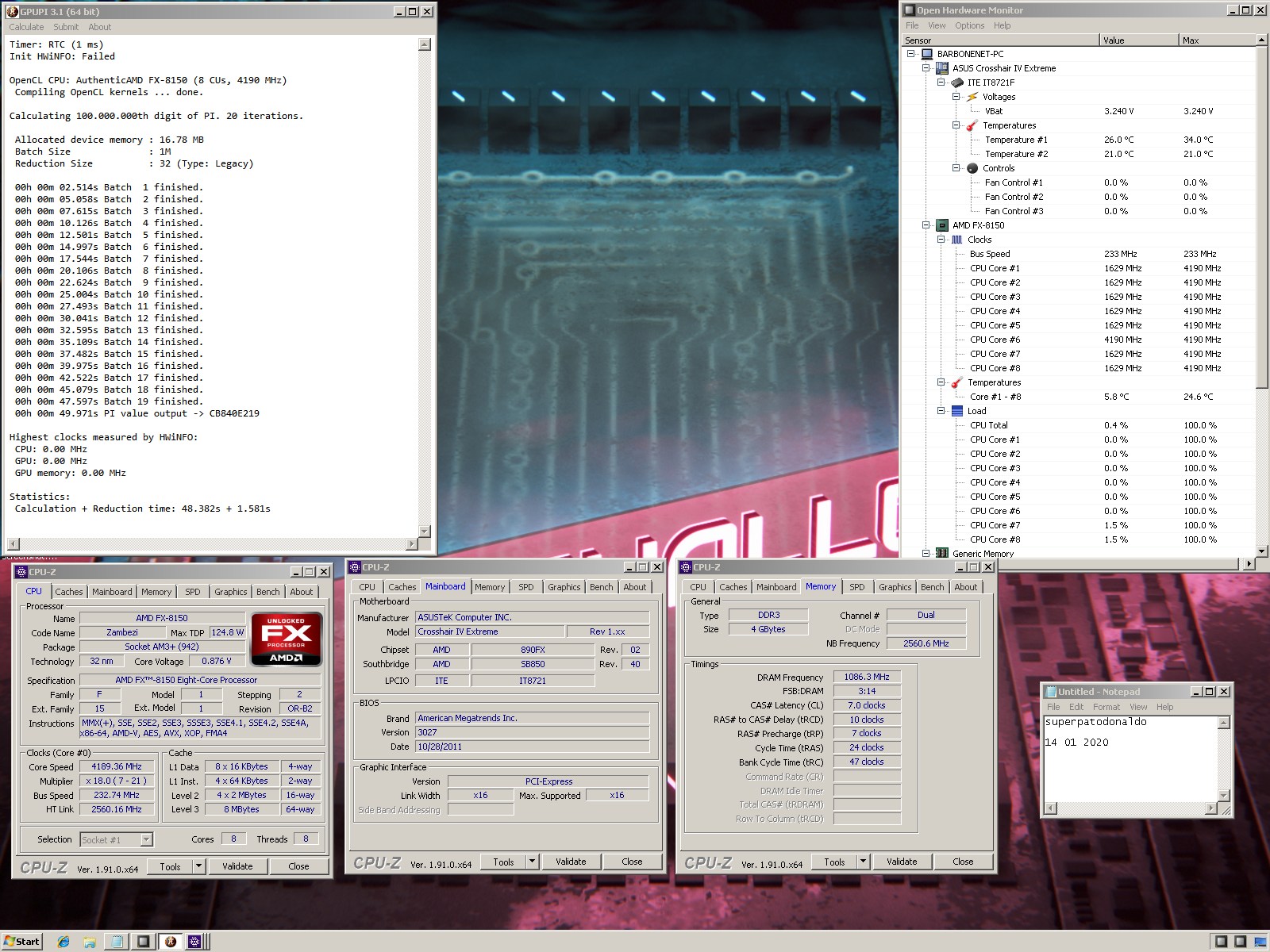Open Internet Explorer from the taskbar
Screen dimensions: 1270x952
coord(63,942)
